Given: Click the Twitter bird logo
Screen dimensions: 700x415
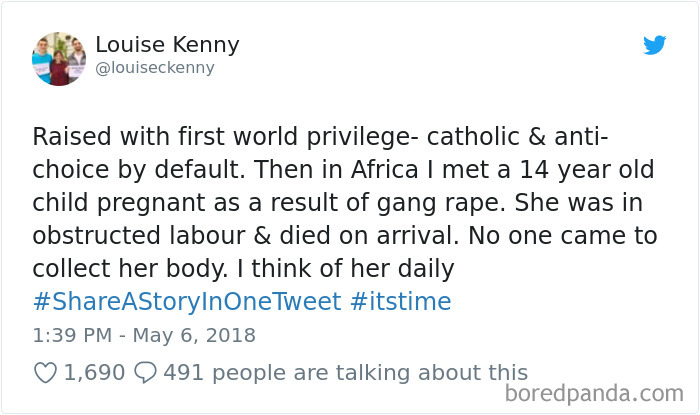Looking at the screenshot, I should click(654, 45).
